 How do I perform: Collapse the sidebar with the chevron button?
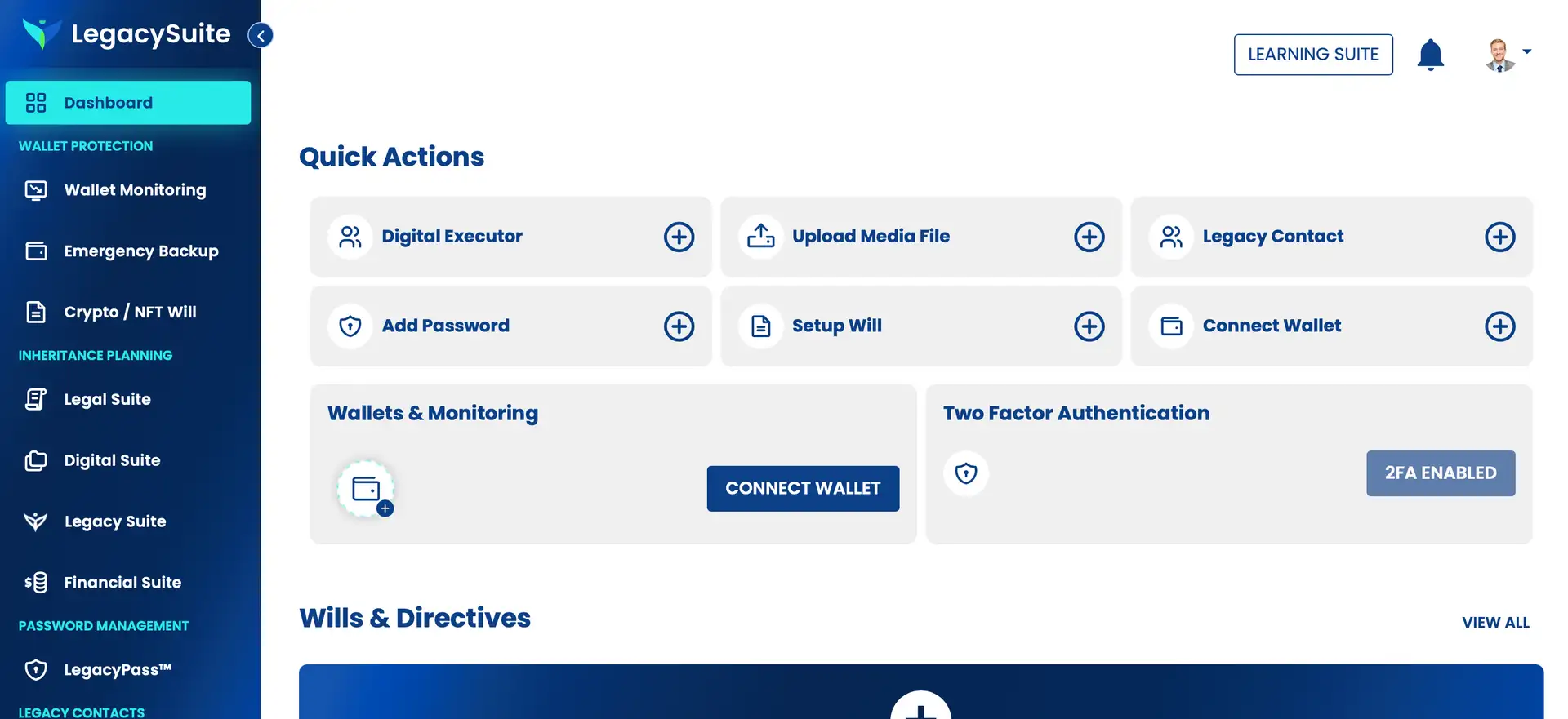(x=261, y=35)
